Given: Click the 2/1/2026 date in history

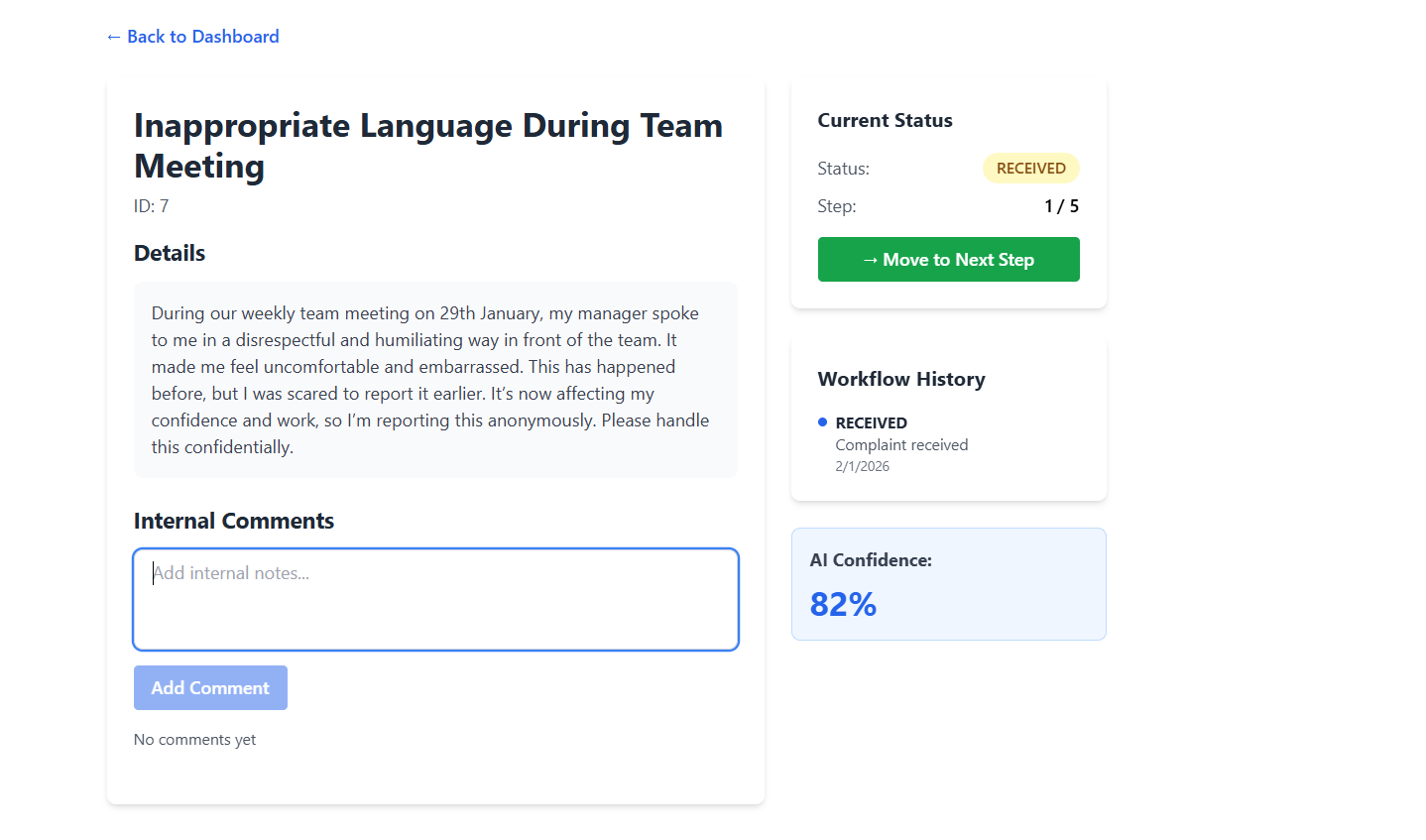Looking at the screenshot, I should click(x=862, y=466).
